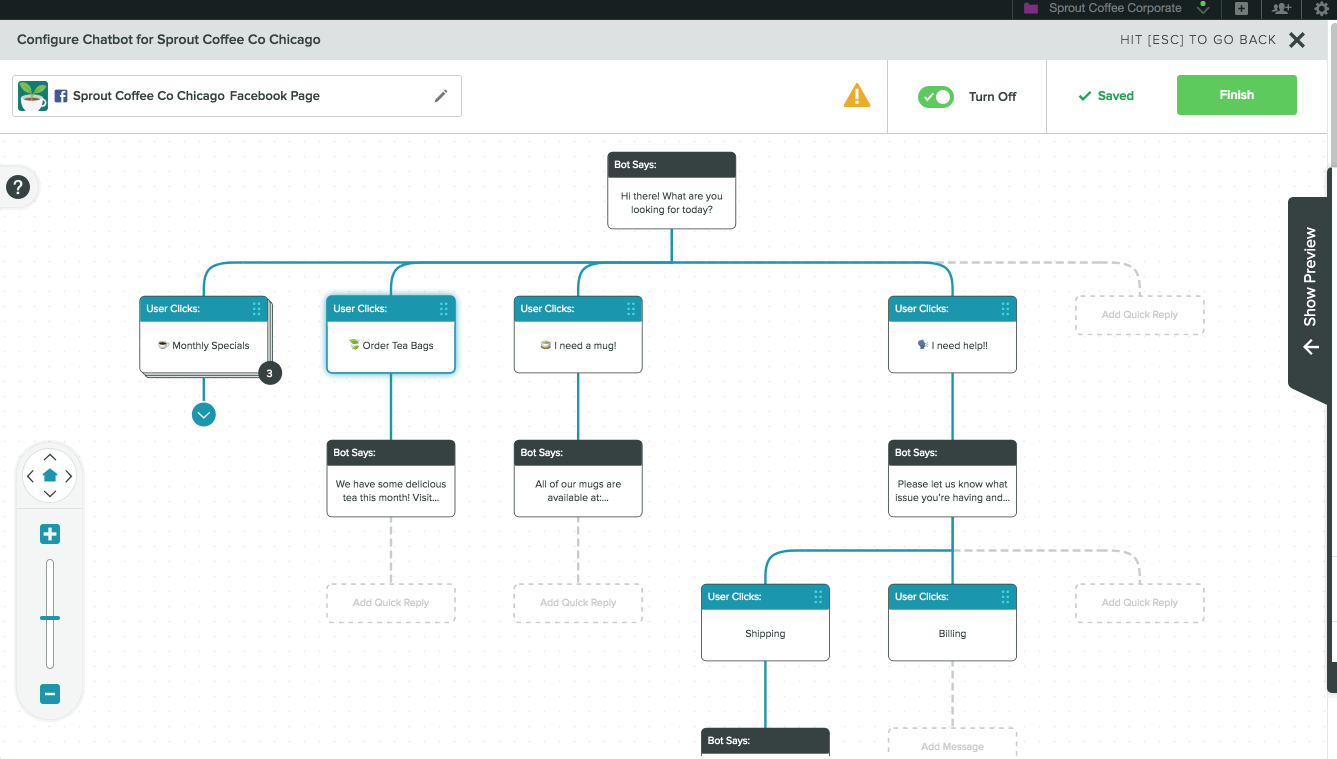Viewport: 1337px width, 759px height.
Task: Zoom in with the plus button
Action: pyautogui.click(x=50, y=534)
